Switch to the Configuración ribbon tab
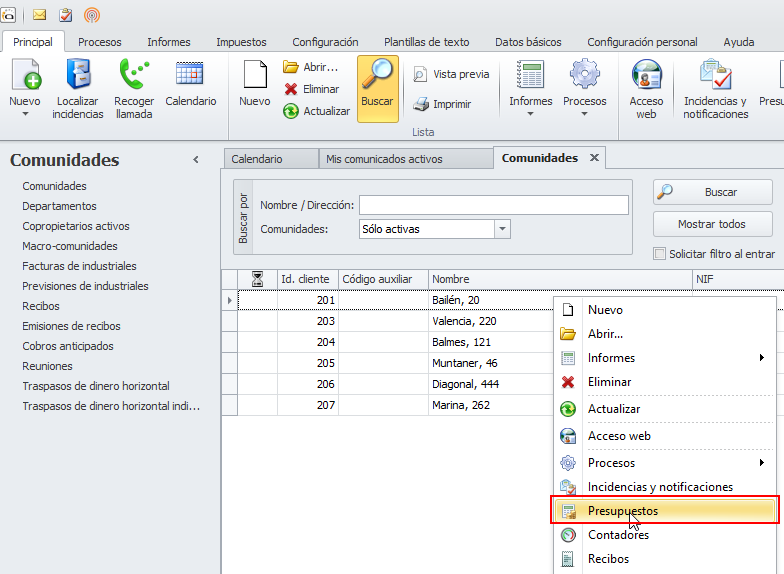Viewport: 784px width, 574px height. point(325,42)
